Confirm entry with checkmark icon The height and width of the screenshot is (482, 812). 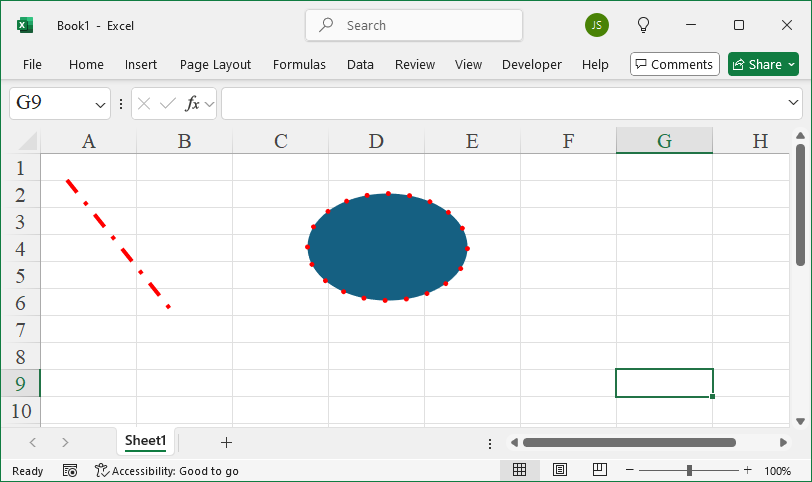(x=167, y=104)
